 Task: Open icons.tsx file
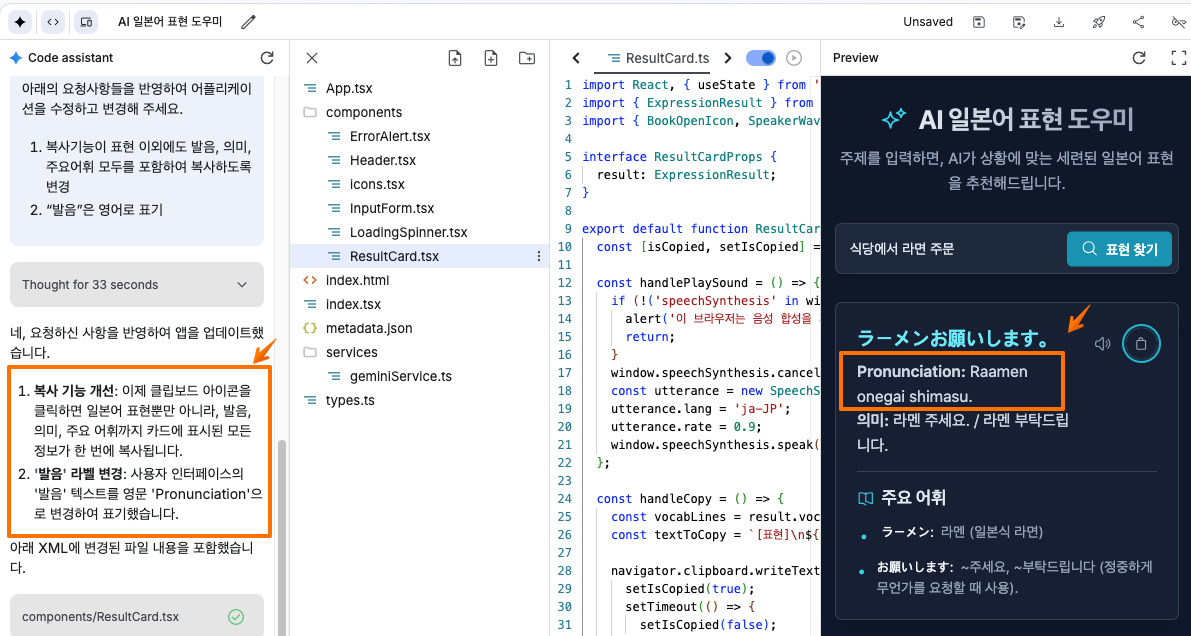click(x=377, y=184)
